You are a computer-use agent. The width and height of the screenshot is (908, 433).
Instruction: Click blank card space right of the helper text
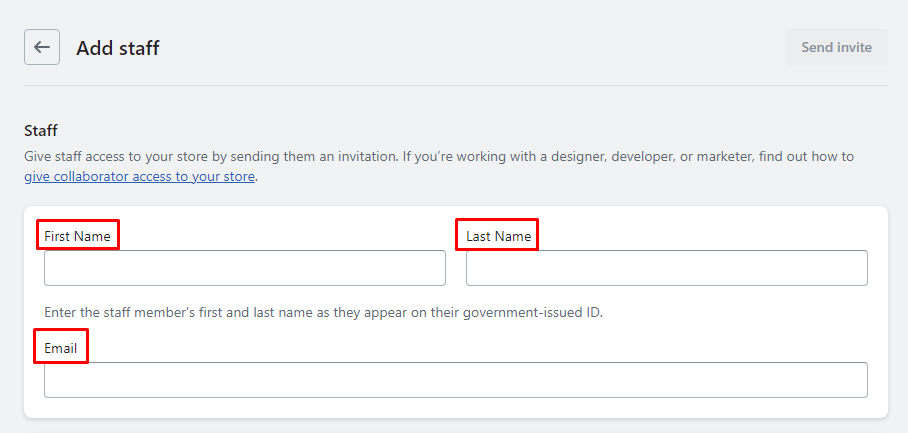[740, 312]
